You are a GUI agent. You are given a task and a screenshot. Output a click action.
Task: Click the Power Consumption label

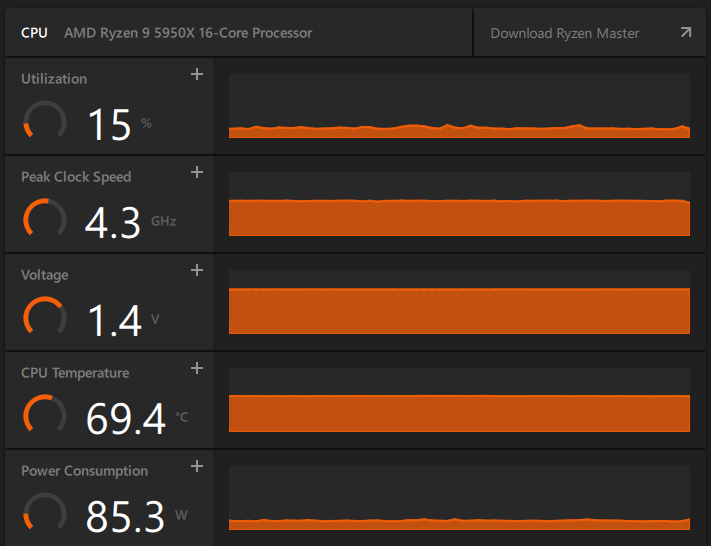[x=84, y=471]
